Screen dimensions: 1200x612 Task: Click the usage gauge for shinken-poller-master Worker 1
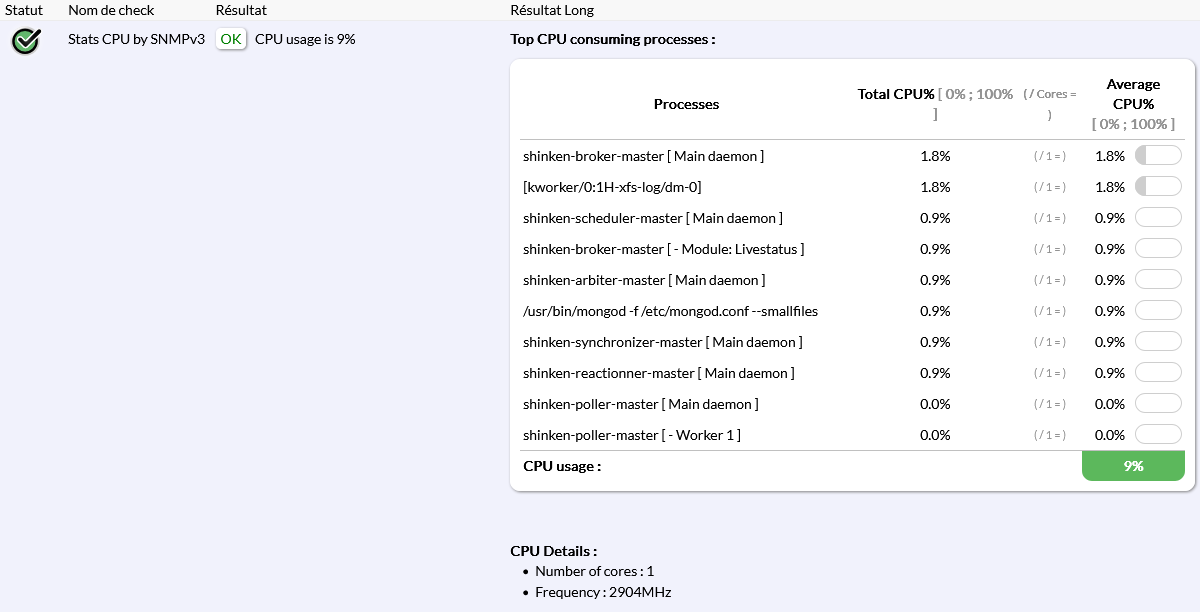pos(1158,435)
